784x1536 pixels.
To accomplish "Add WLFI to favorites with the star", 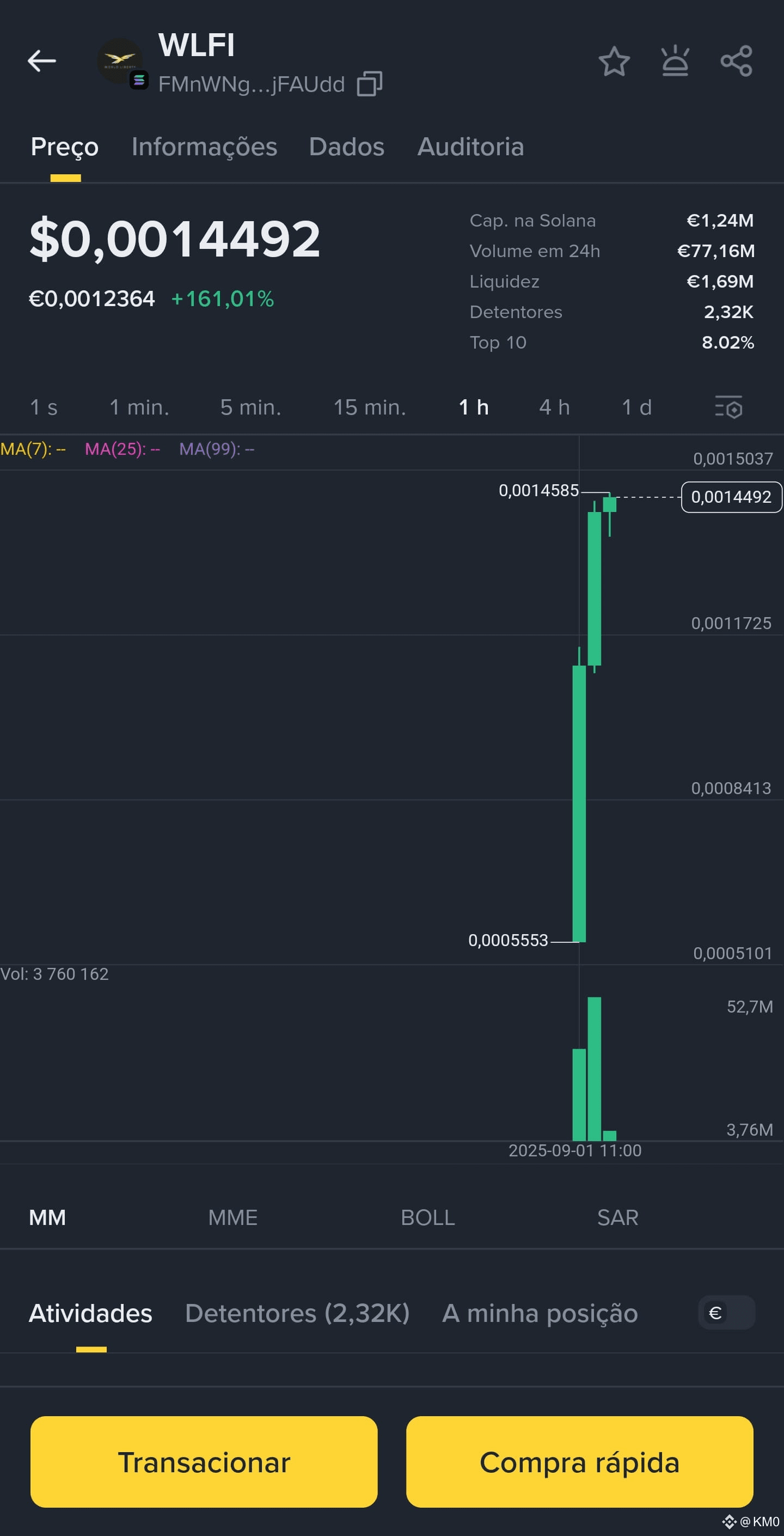I will pos(614,62).
